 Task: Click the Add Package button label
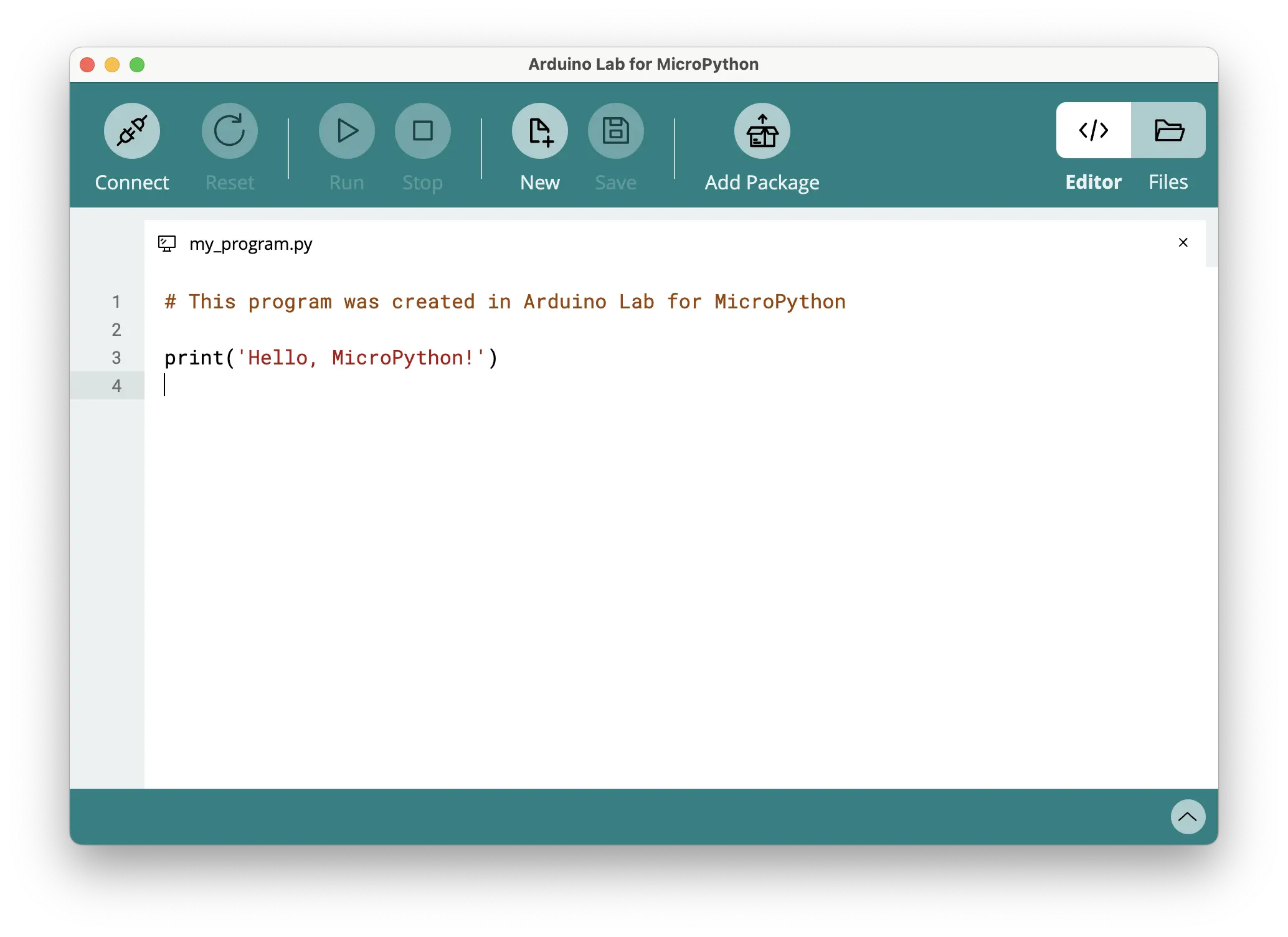tap(762, 182)
